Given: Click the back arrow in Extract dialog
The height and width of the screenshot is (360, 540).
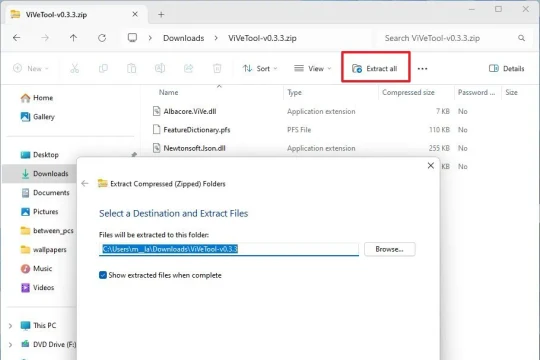Looking at the screenshot, I should (85, 184).
